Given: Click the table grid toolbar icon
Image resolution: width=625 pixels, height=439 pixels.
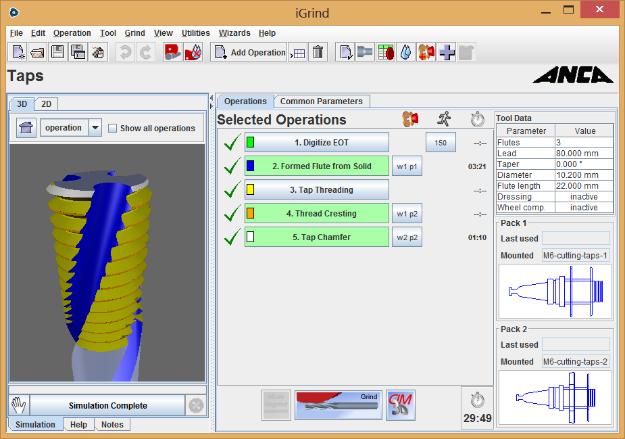Looking at the screenshot, I should pyautogui.click(x=297, y=52).
